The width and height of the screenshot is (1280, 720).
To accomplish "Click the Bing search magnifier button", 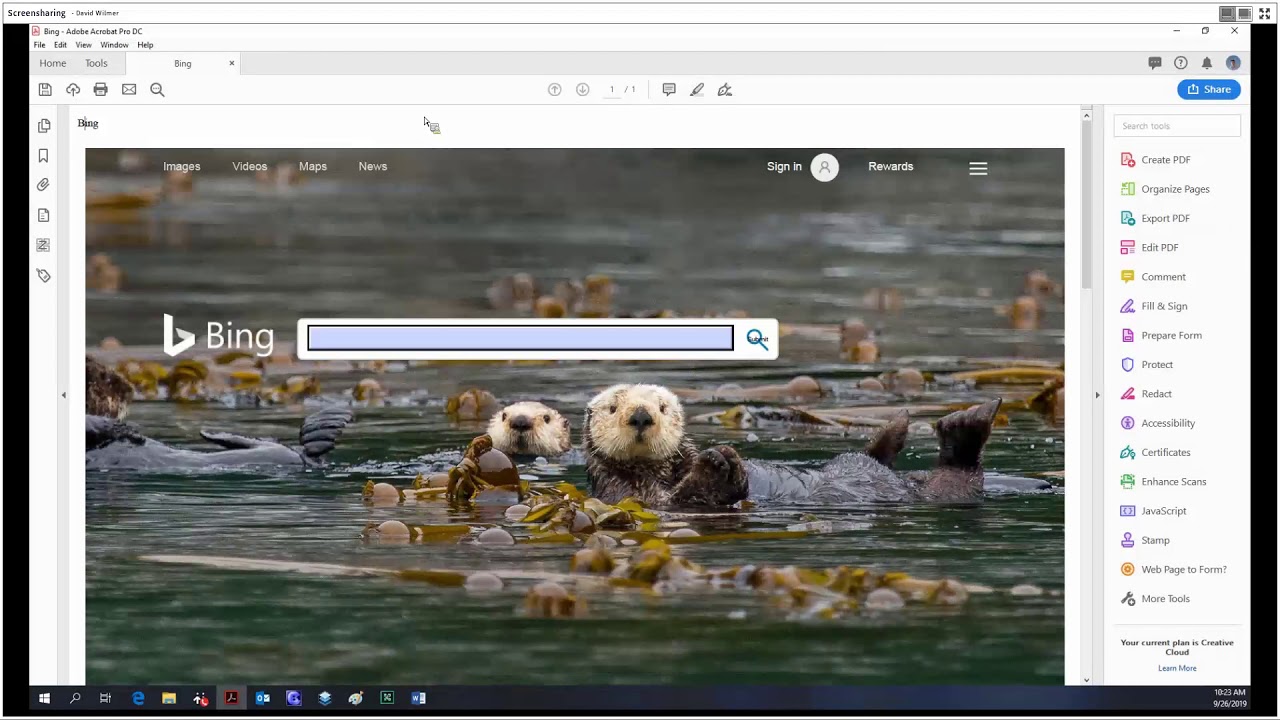I will point(757,339).
